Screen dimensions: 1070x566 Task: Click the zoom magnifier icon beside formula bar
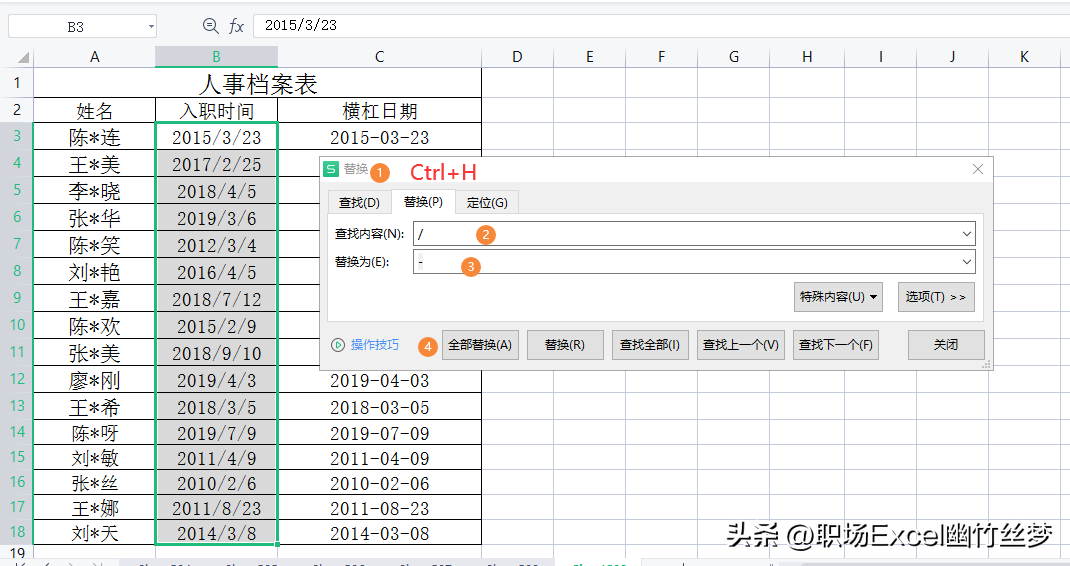[210, 26]
